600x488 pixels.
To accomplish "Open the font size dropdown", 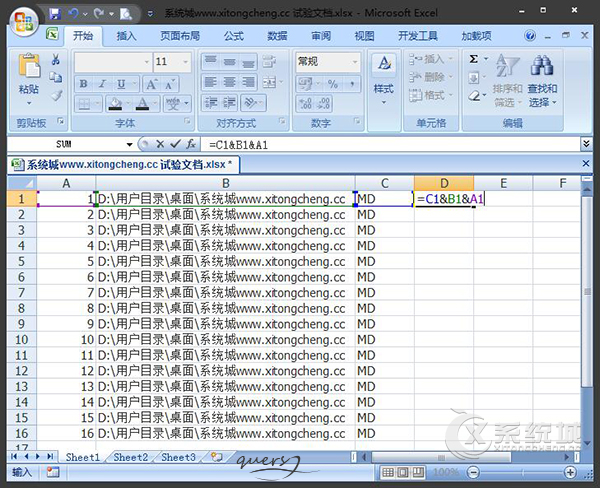I will 186,62.
